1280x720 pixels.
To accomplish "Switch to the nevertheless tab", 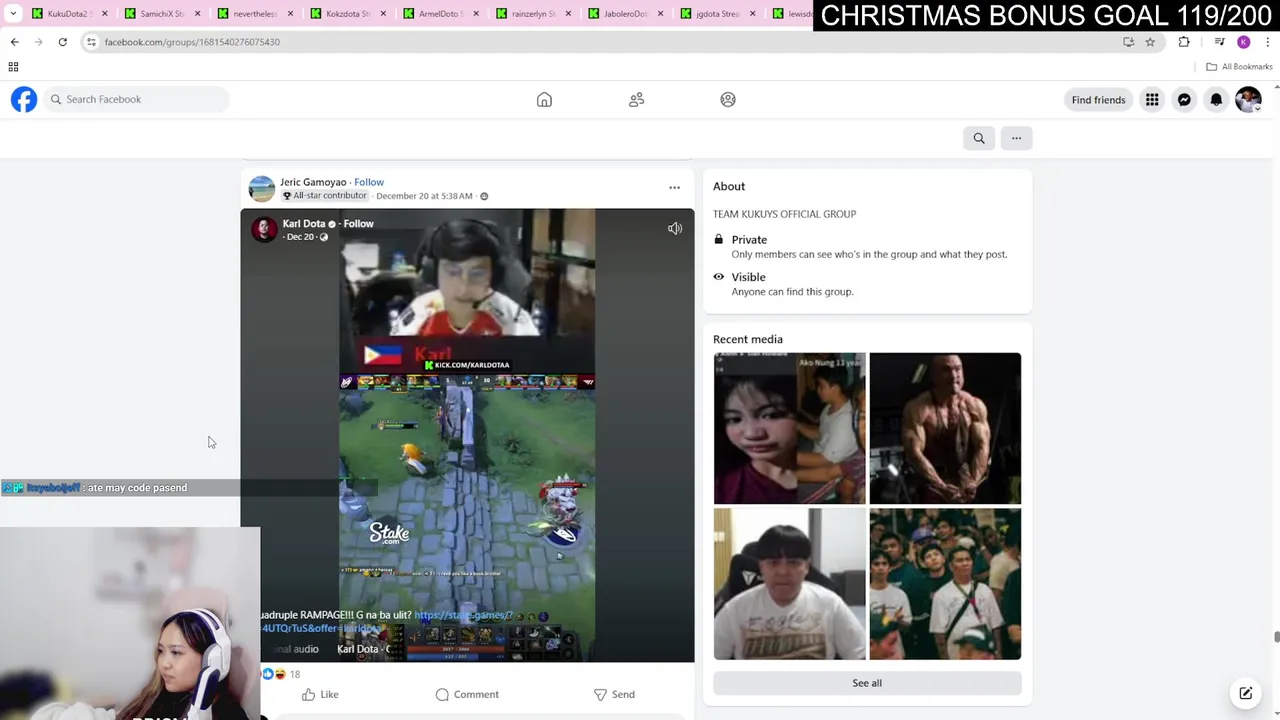I will click(254, 14).
